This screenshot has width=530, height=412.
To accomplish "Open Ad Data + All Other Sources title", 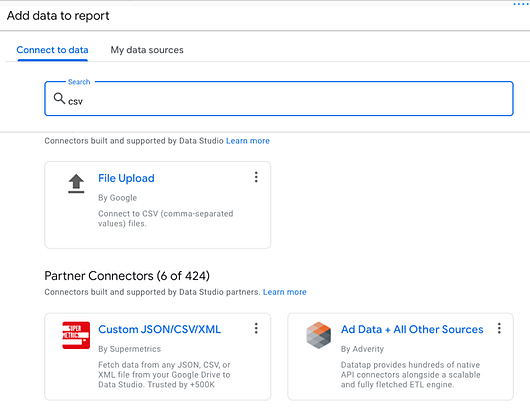I will pos(412,330).
